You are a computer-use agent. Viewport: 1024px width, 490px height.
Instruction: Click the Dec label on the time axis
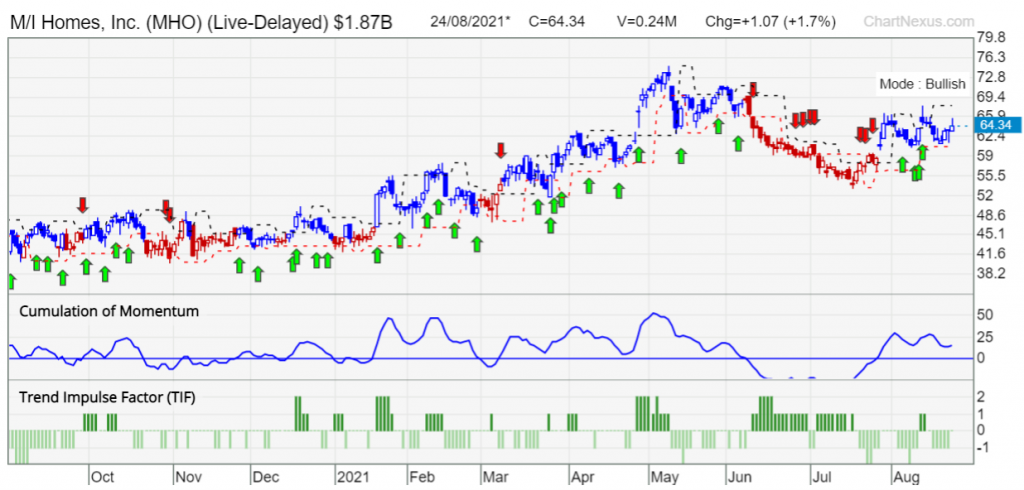[x=267, y=477]
